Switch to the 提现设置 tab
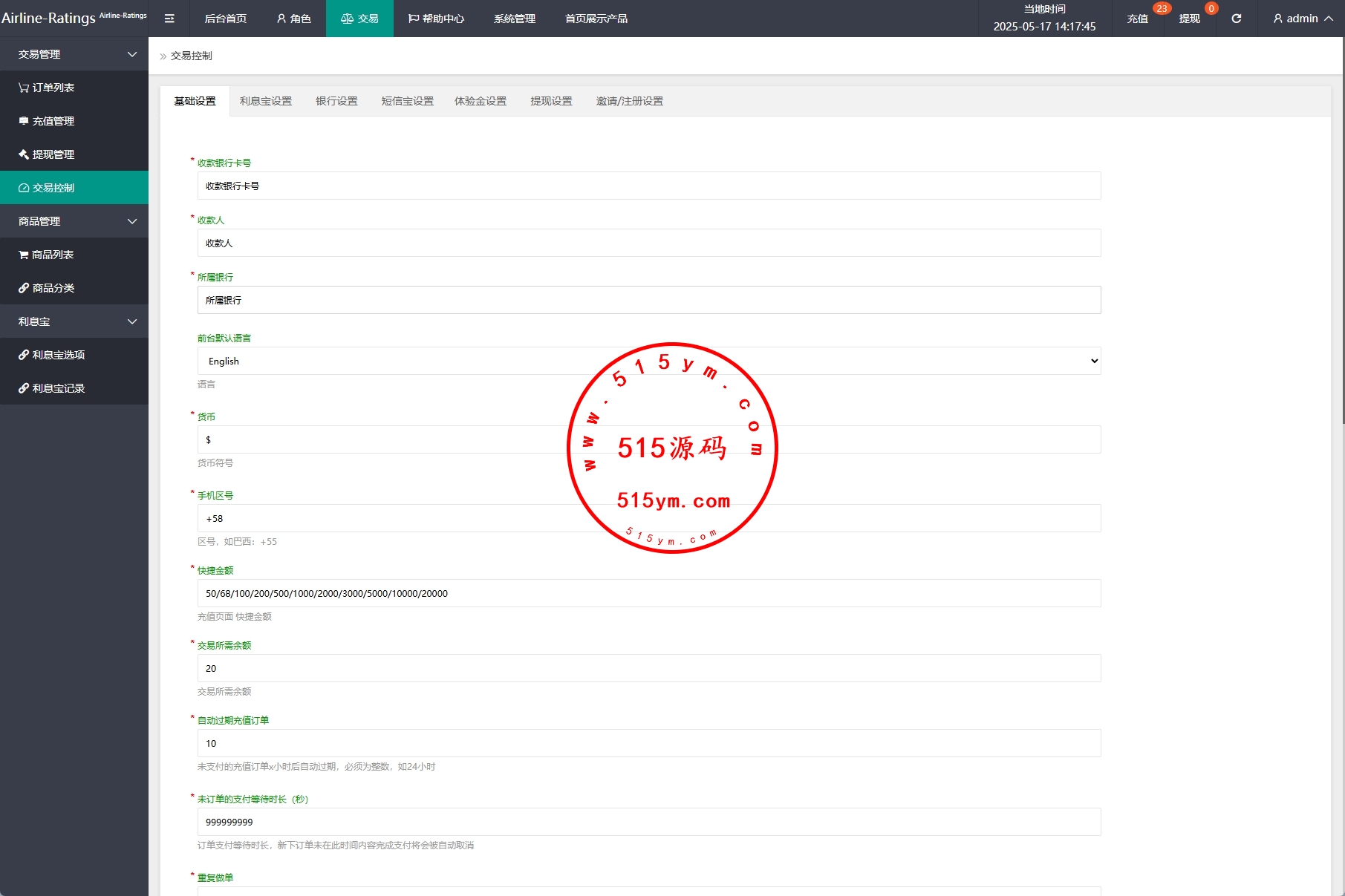The image size is (1345, 896). [x=551, y=101]
